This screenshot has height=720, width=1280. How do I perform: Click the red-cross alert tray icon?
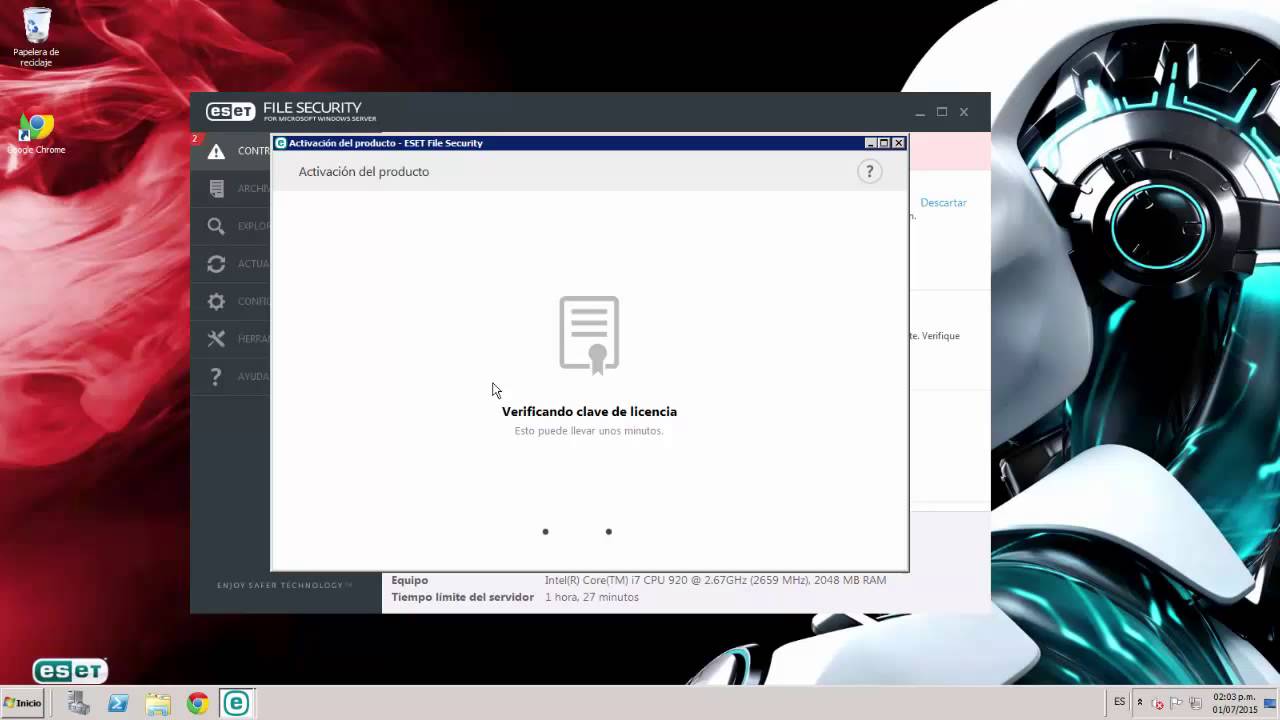coord(1158,703)
